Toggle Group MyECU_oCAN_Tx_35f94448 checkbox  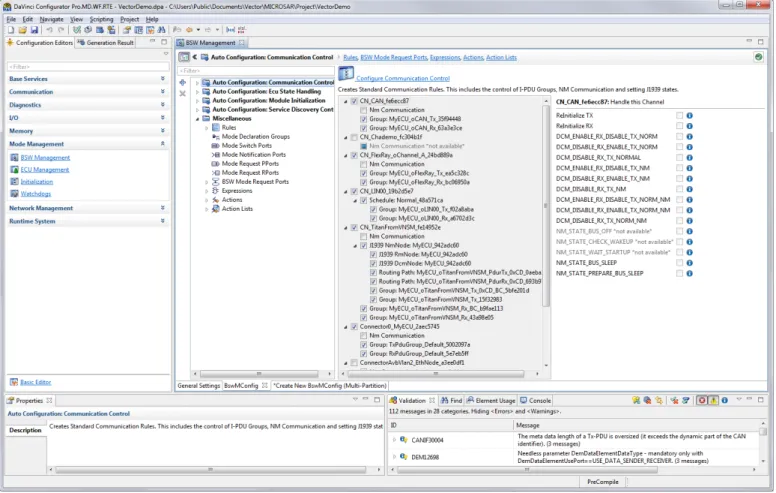tap(364, 119)
